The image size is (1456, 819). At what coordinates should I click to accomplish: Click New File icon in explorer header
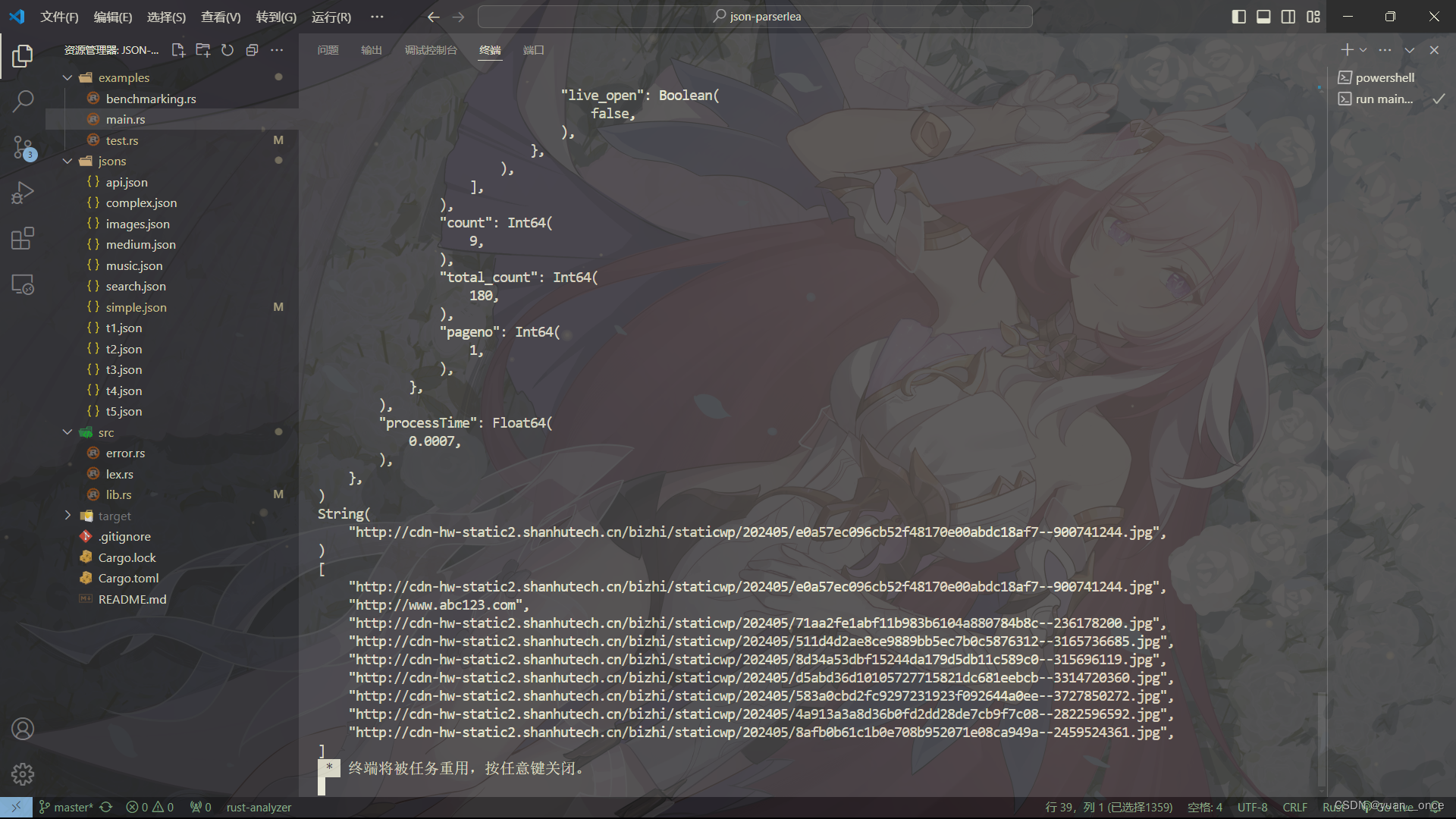(178, 50)
